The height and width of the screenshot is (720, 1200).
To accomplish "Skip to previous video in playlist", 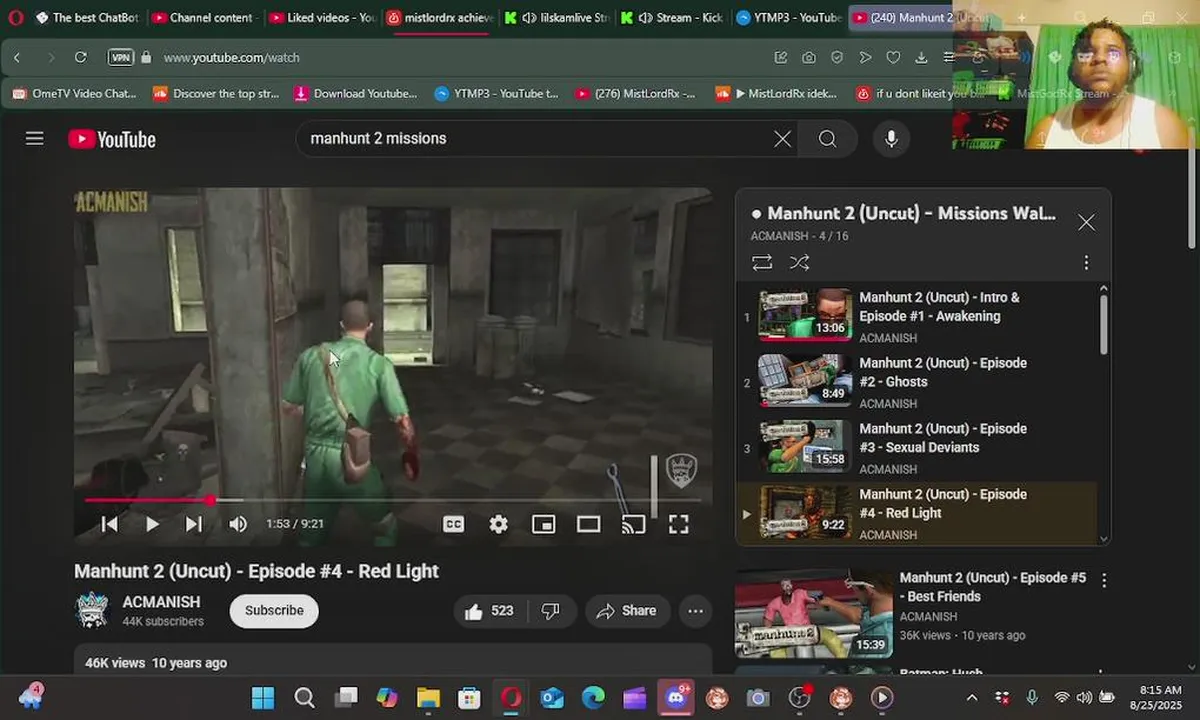I will pos(110,524).
